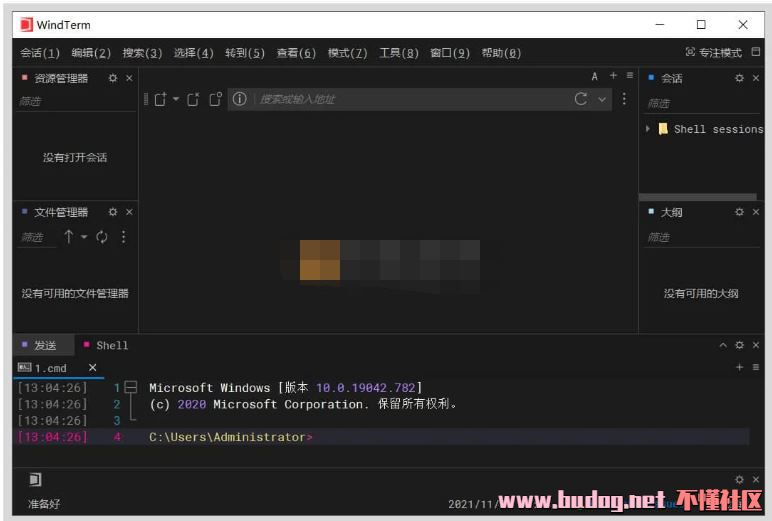Collapse the bottom panel with the up chevron
The image size is (772, 521).
coord(723,345)
